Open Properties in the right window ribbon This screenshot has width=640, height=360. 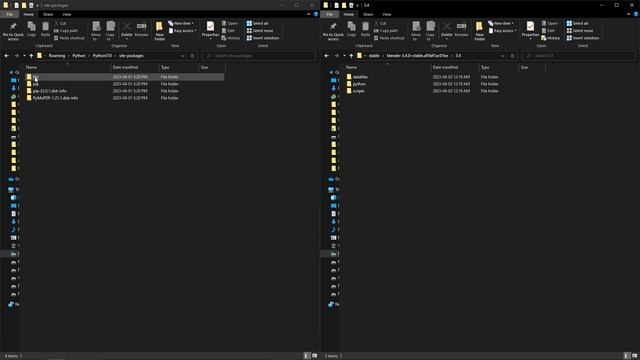coord(530,30)
